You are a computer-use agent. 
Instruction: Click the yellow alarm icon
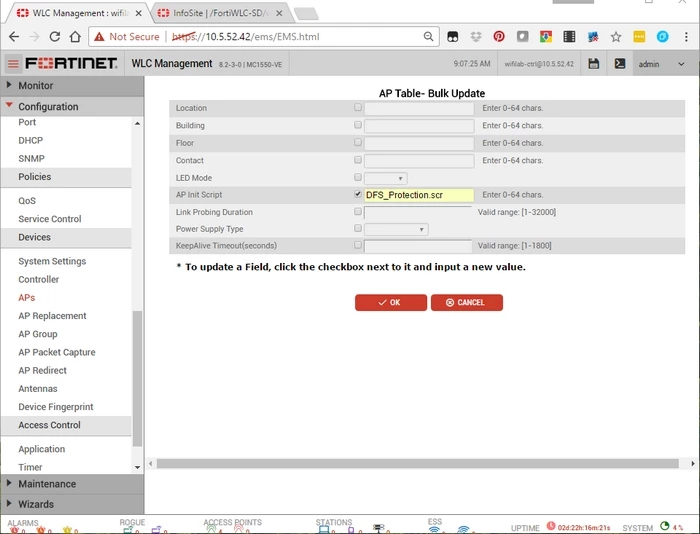tap(67, 530)
